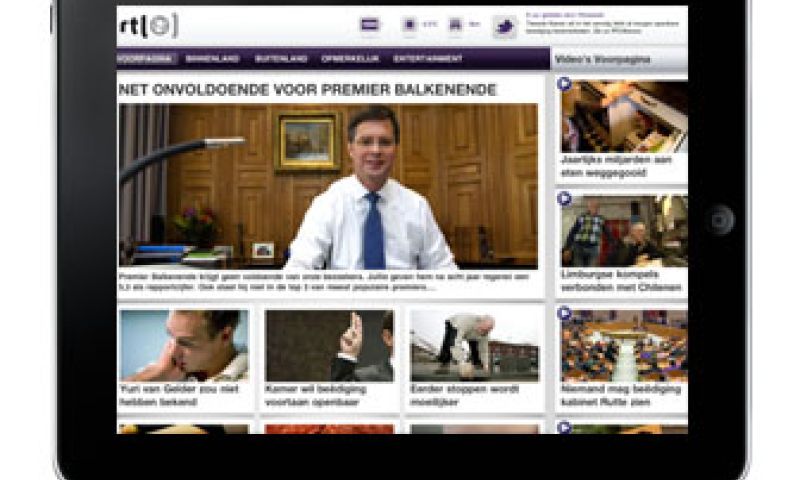Select the Voorpagina tab
Viewport: 800px width, 480px height.
147,59
